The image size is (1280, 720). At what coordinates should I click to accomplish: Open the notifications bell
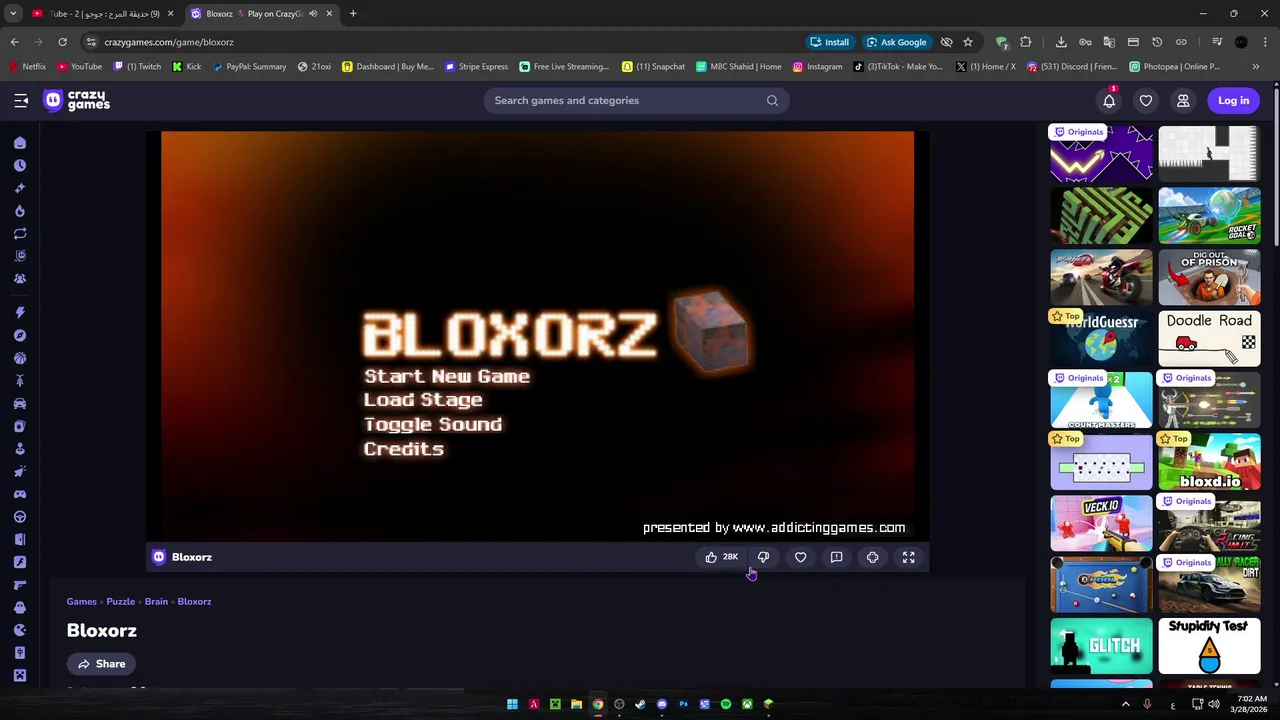click(x=1109, y=100)
